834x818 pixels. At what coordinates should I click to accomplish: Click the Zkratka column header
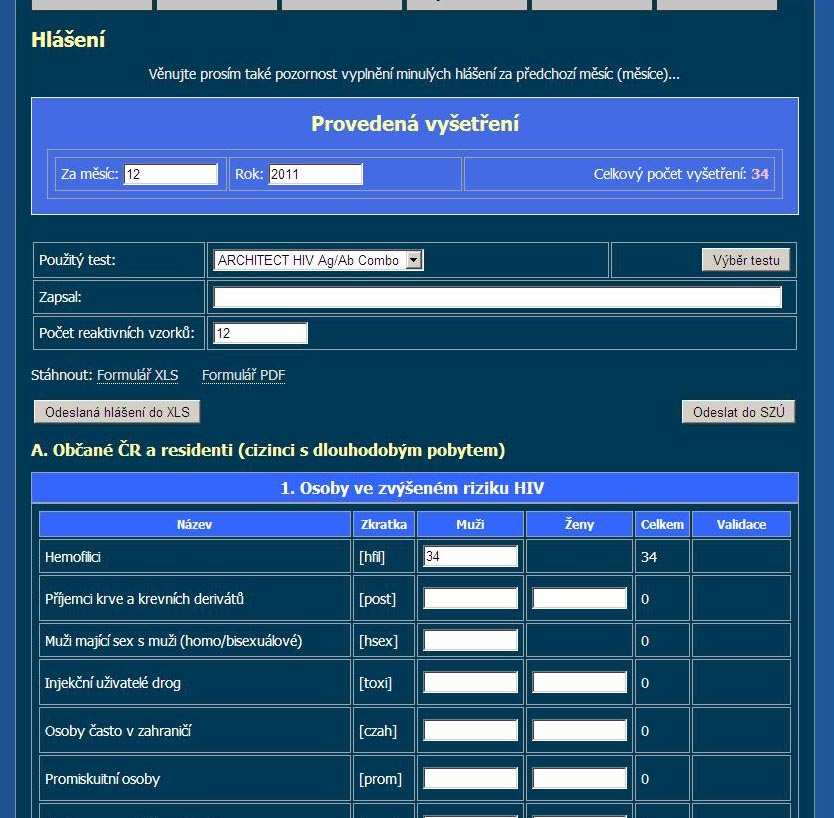pyautogui.click(x=383, y=524)
